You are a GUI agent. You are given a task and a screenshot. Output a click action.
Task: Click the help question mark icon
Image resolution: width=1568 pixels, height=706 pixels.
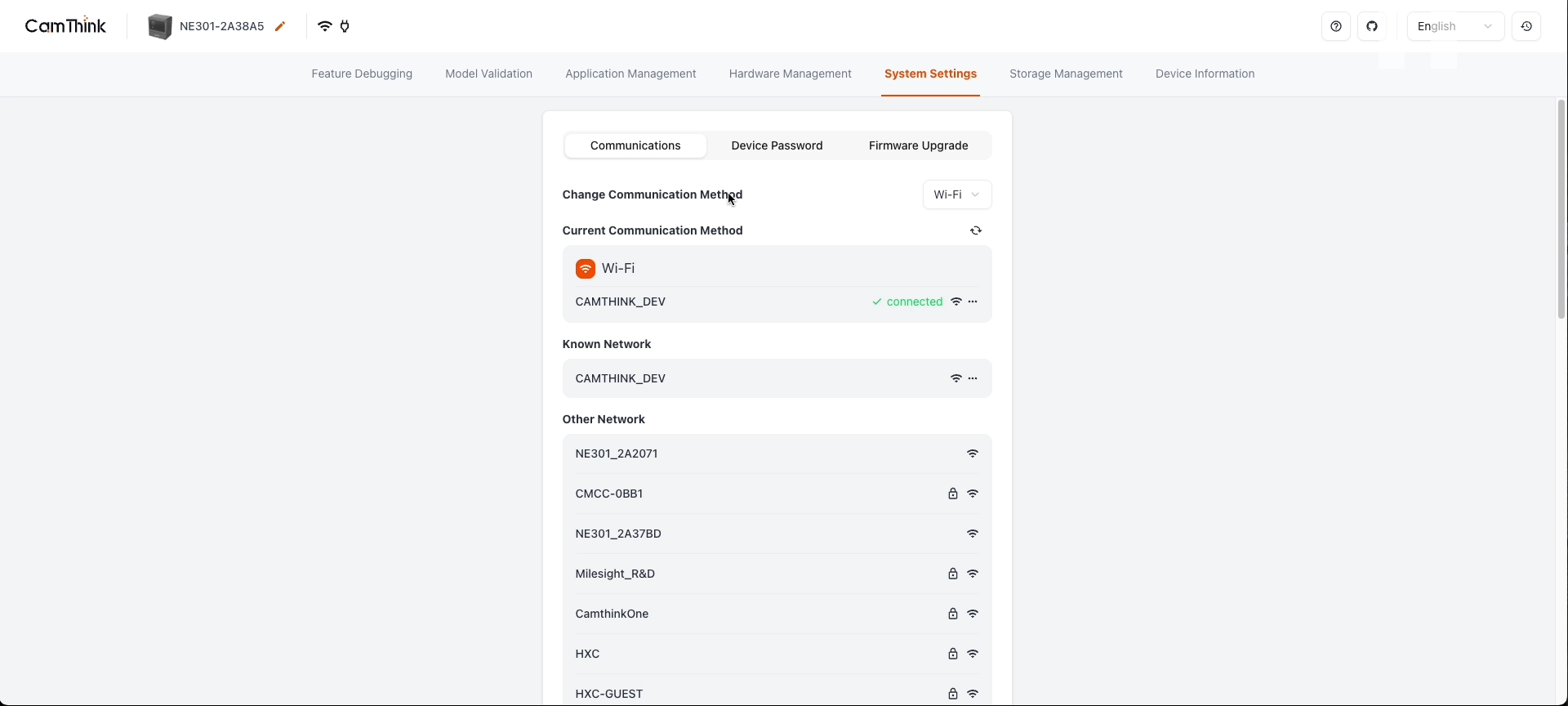pos(1336,26)
